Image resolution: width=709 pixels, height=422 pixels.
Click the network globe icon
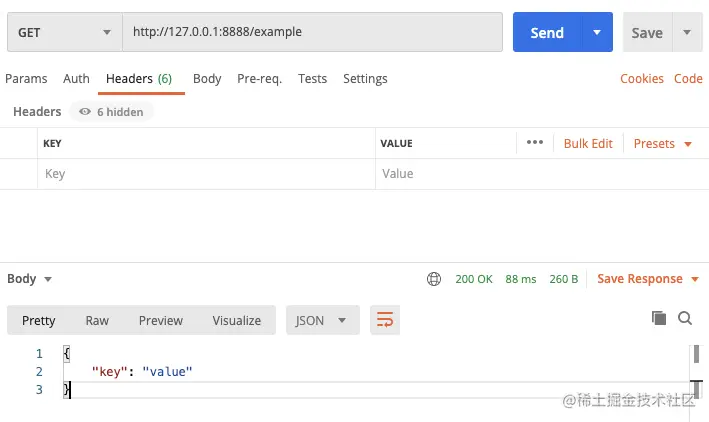[434, 279]
